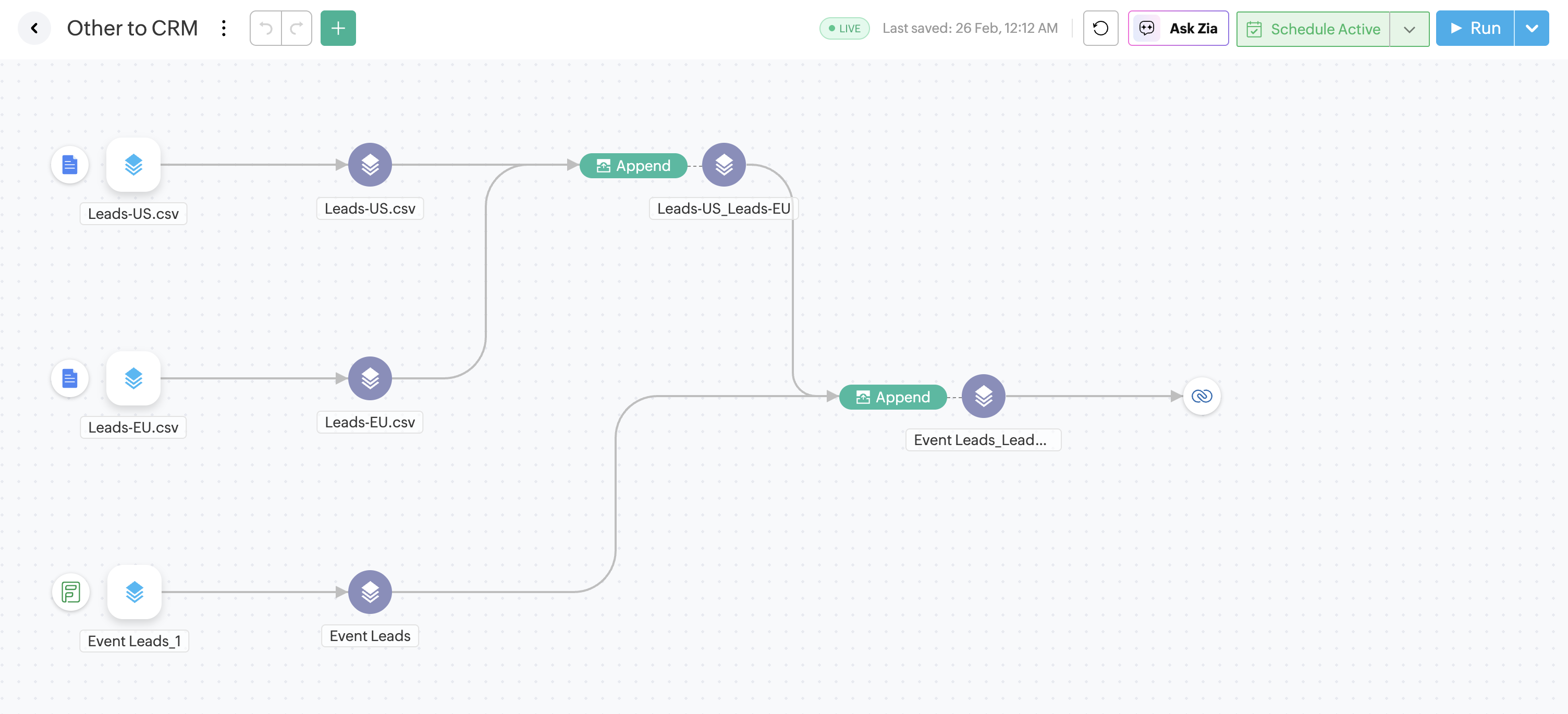Open the Leads-US_Leads-EU merged stage node

[724, 164]
